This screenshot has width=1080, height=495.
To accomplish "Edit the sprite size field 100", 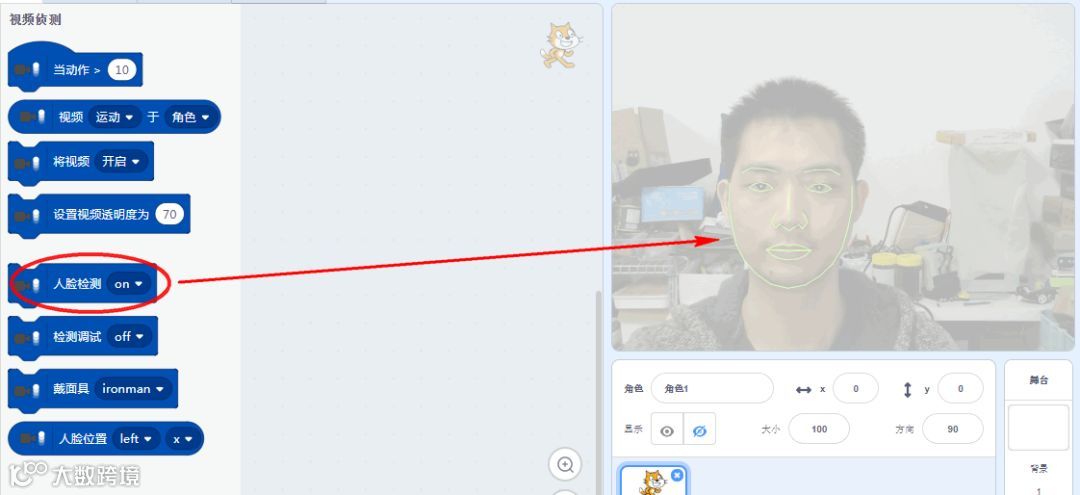I will point(819,429).
